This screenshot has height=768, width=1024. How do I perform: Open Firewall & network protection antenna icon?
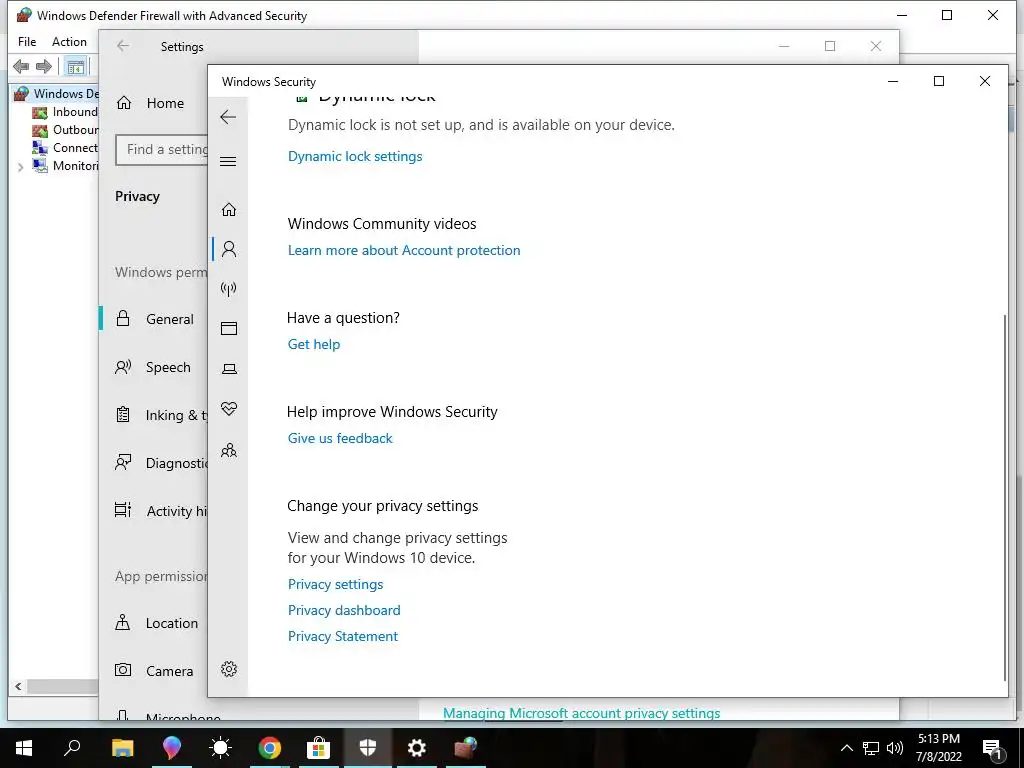229,289
